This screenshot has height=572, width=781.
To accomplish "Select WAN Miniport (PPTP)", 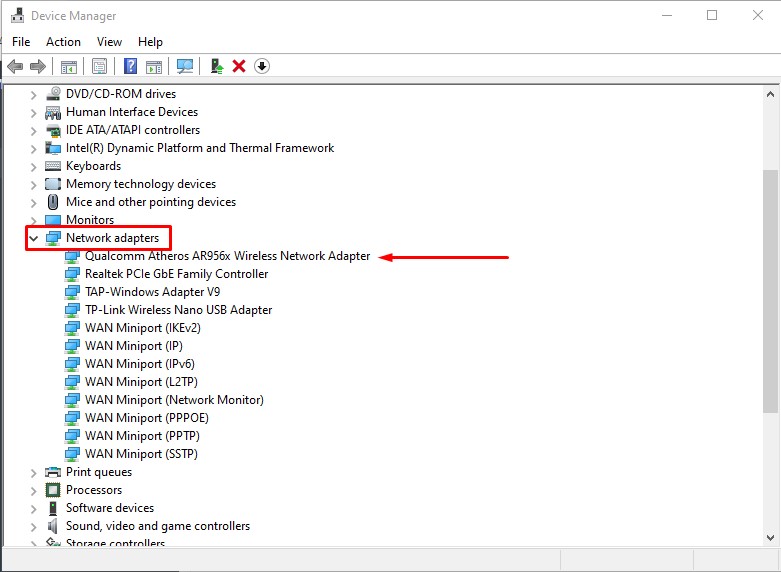I will [x=142, y=435].
